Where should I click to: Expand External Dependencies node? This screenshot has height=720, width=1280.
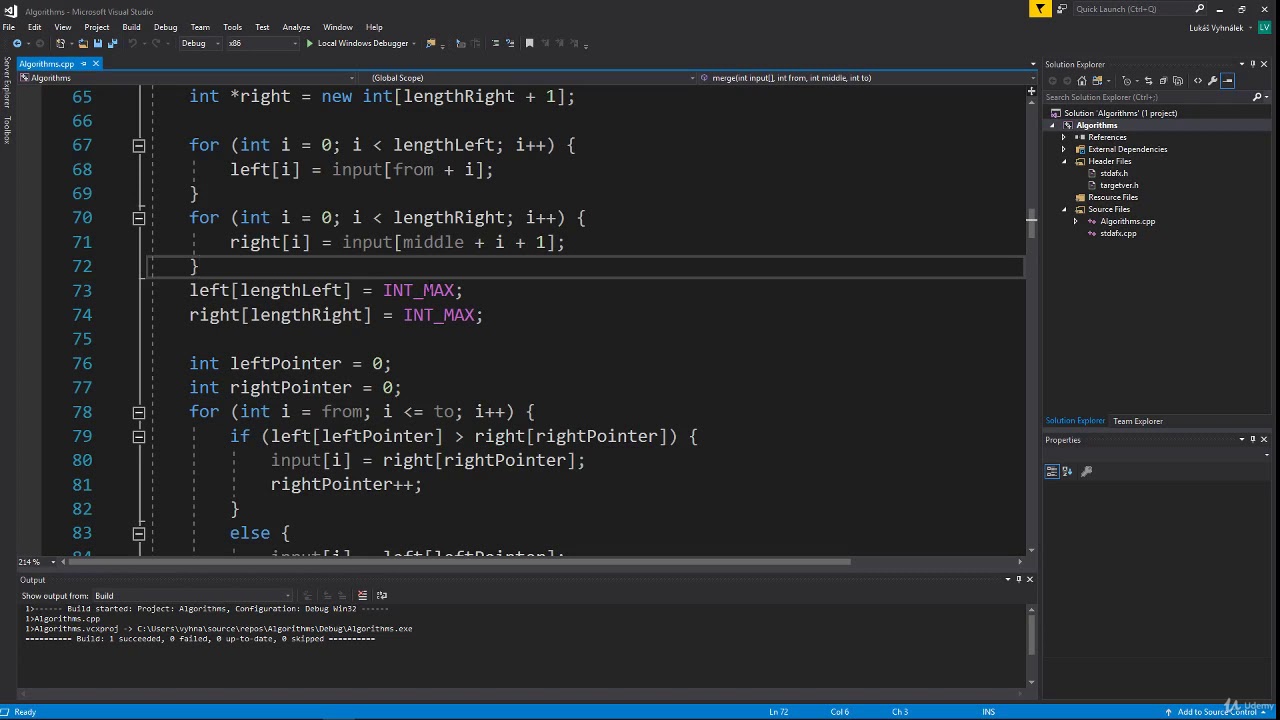[1064, 149]
